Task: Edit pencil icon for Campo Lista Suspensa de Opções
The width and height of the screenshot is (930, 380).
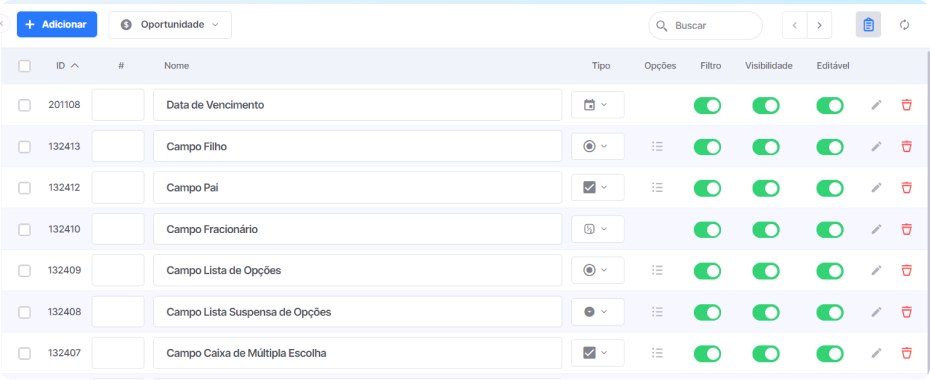Action: [x=876, y=312]
